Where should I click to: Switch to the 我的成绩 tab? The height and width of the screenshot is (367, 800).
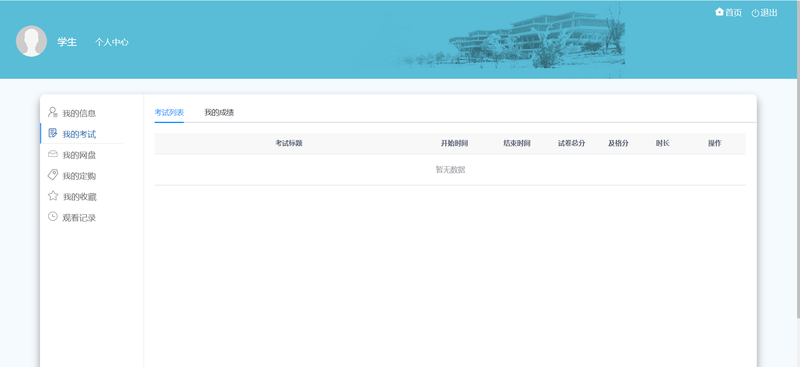[219, 112]
